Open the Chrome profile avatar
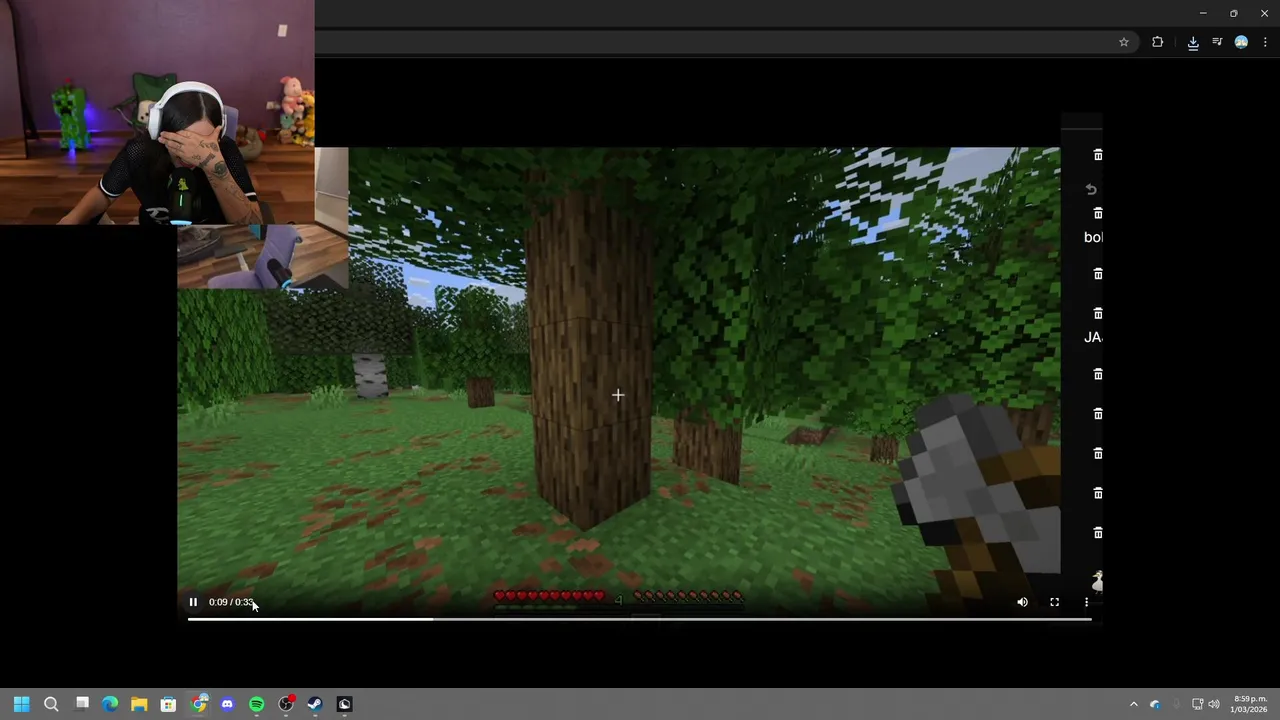Viewport: 1280px width, 720px height. (x=1241, y=42)
